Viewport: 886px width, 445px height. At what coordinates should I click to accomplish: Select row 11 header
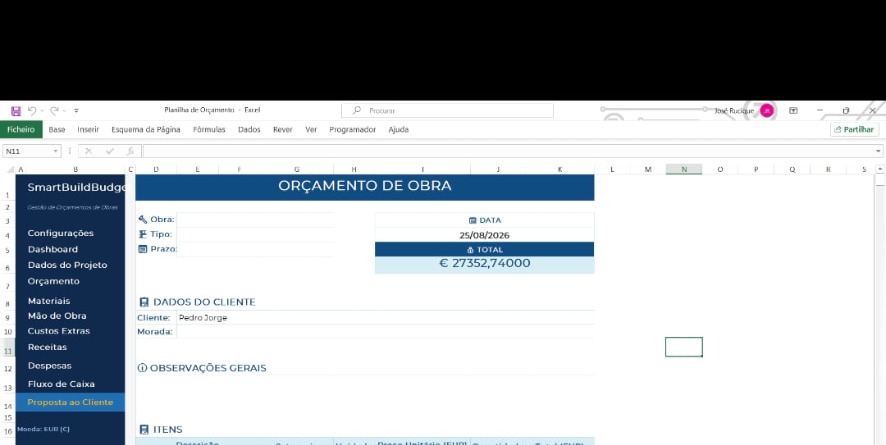(x=7, y=349)
